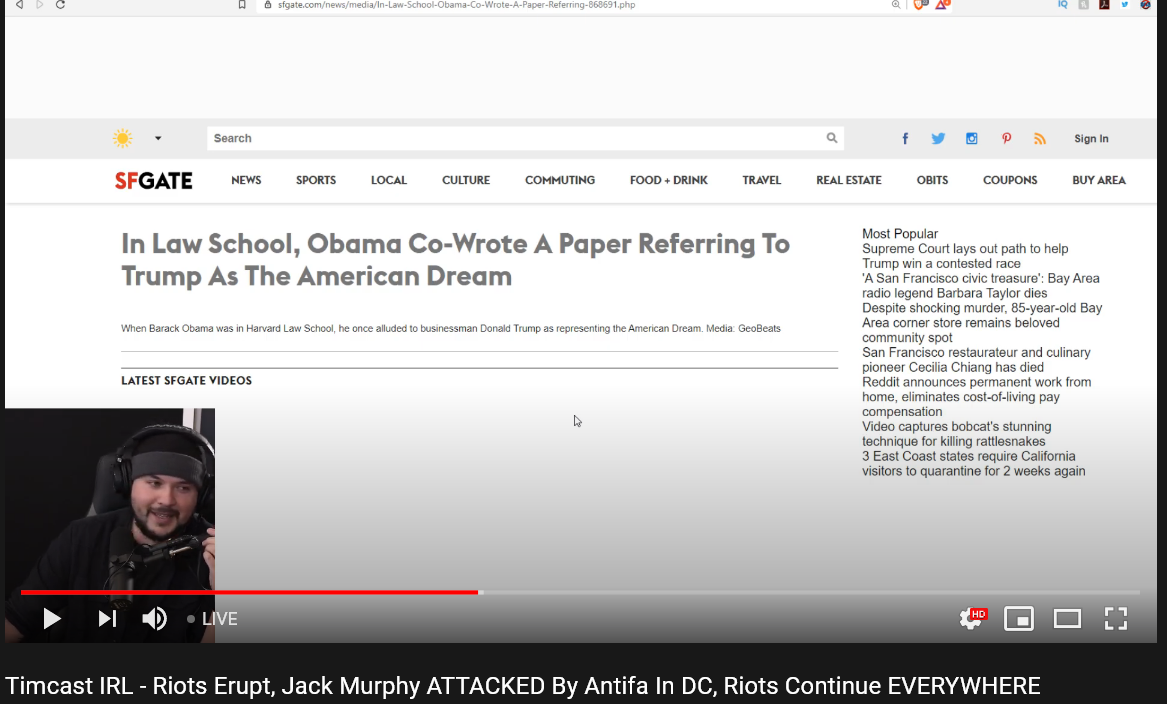
Task: Open the video settings gear with HD badge
Action: coord(972,618)
